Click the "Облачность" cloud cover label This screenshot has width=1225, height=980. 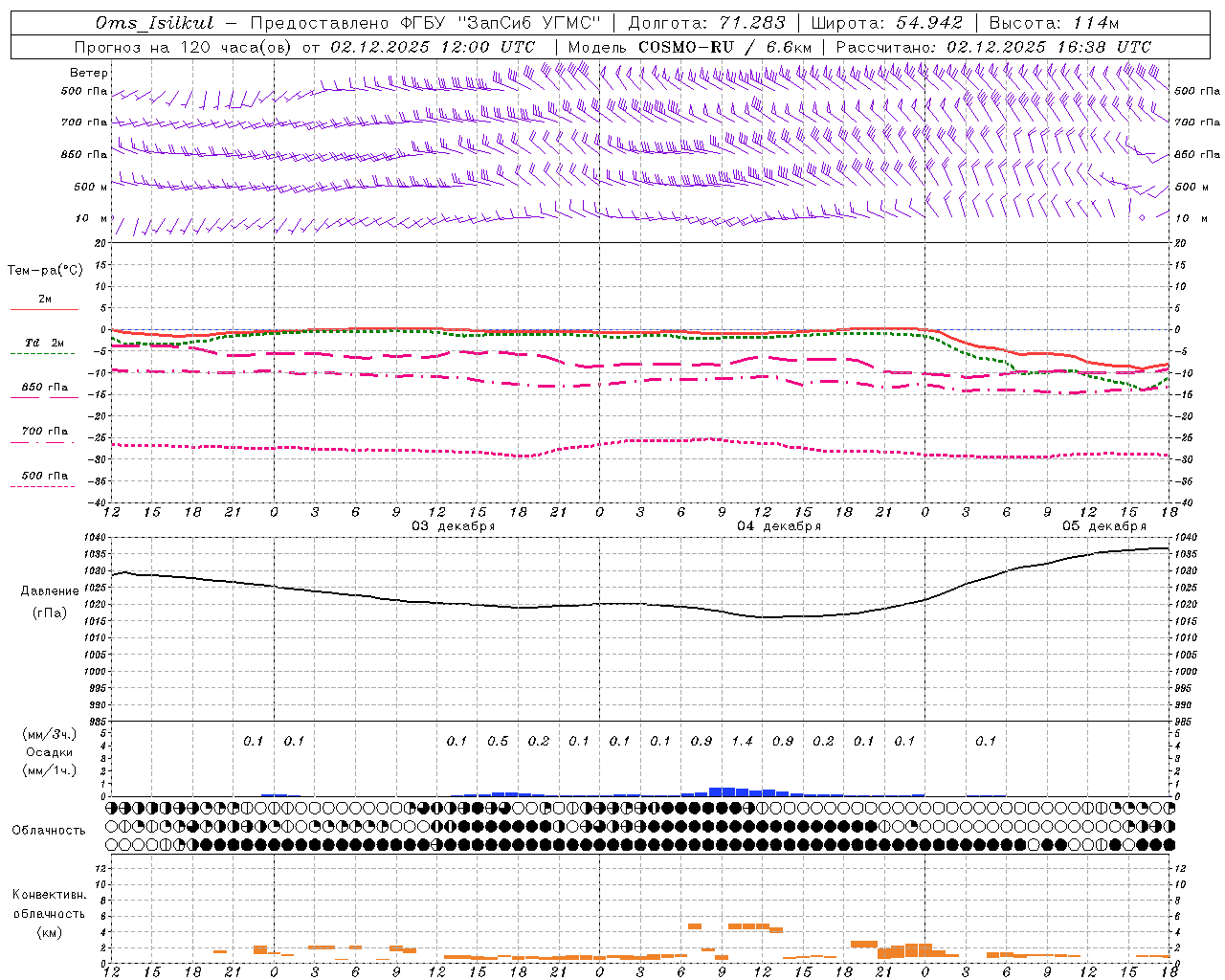(x=49, y=830)
